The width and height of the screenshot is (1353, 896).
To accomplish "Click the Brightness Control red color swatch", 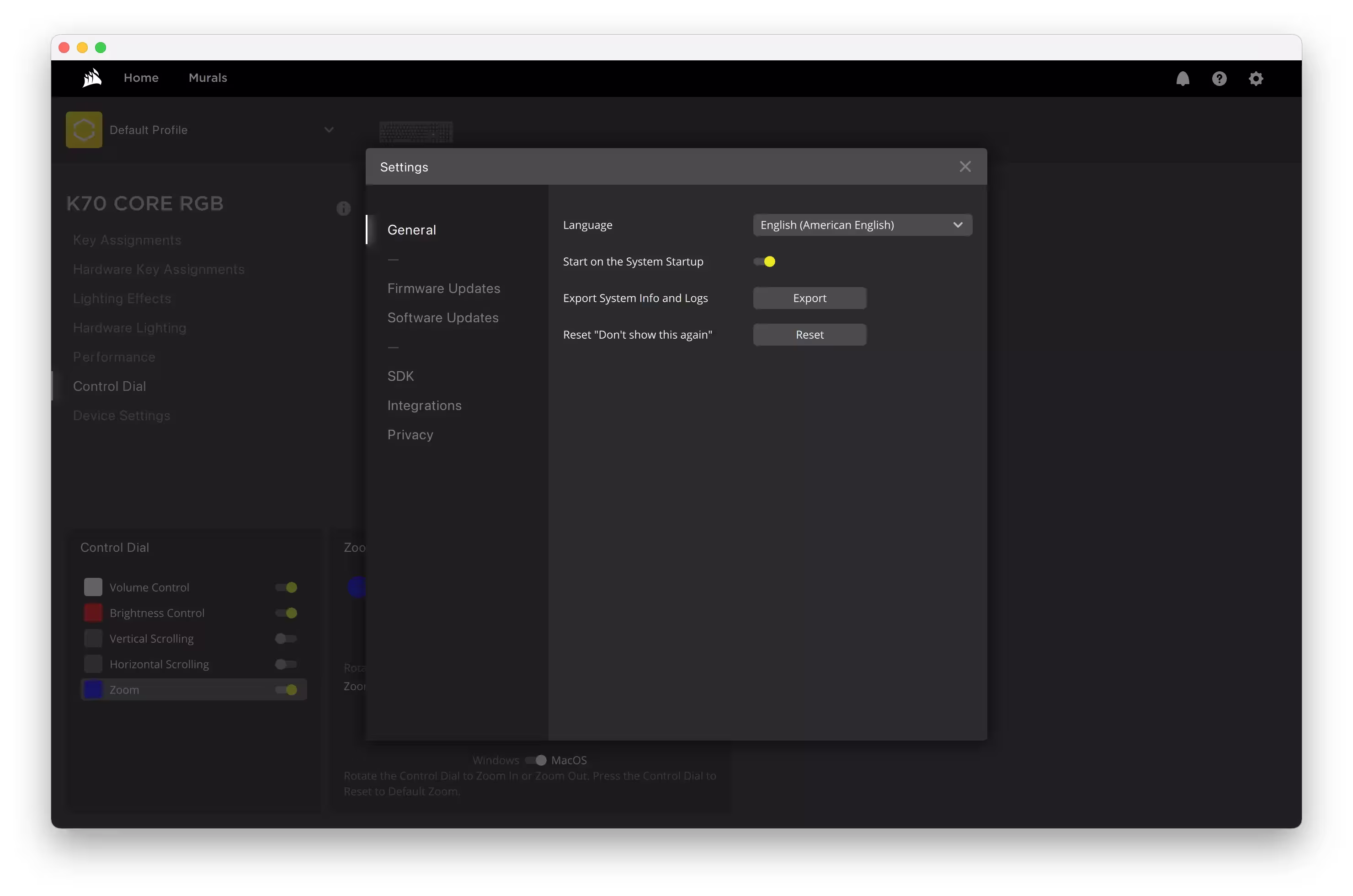I will pos(93,613).
